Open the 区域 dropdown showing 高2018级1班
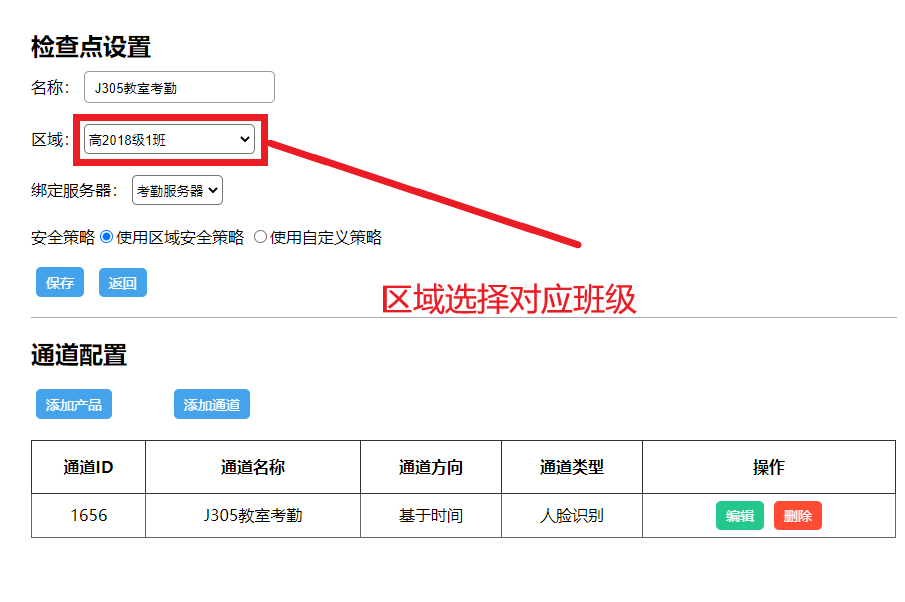905x602 pixels. [169, 140]
